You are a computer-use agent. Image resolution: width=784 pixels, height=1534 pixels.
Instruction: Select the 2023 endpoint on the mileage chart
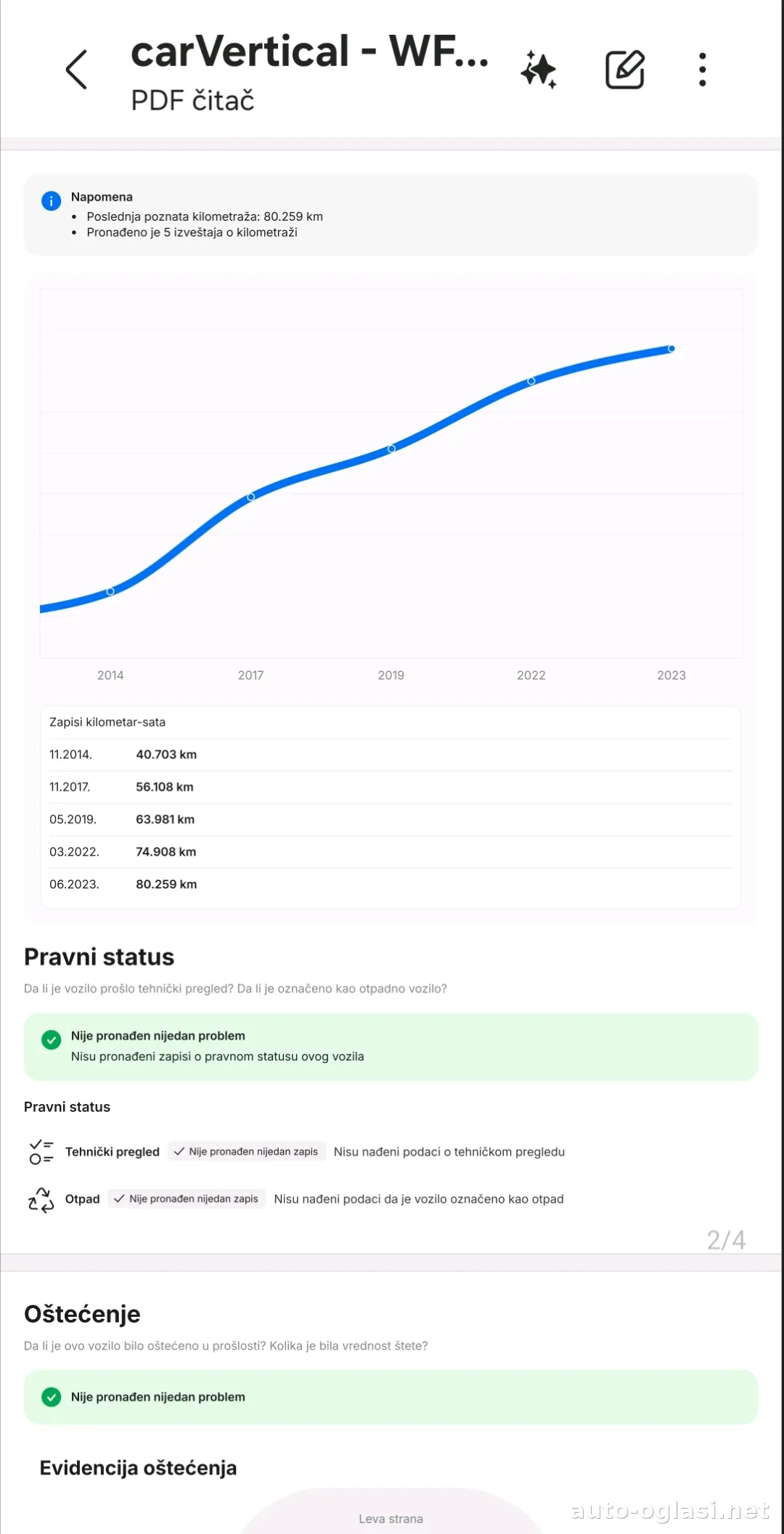point(671,349)
